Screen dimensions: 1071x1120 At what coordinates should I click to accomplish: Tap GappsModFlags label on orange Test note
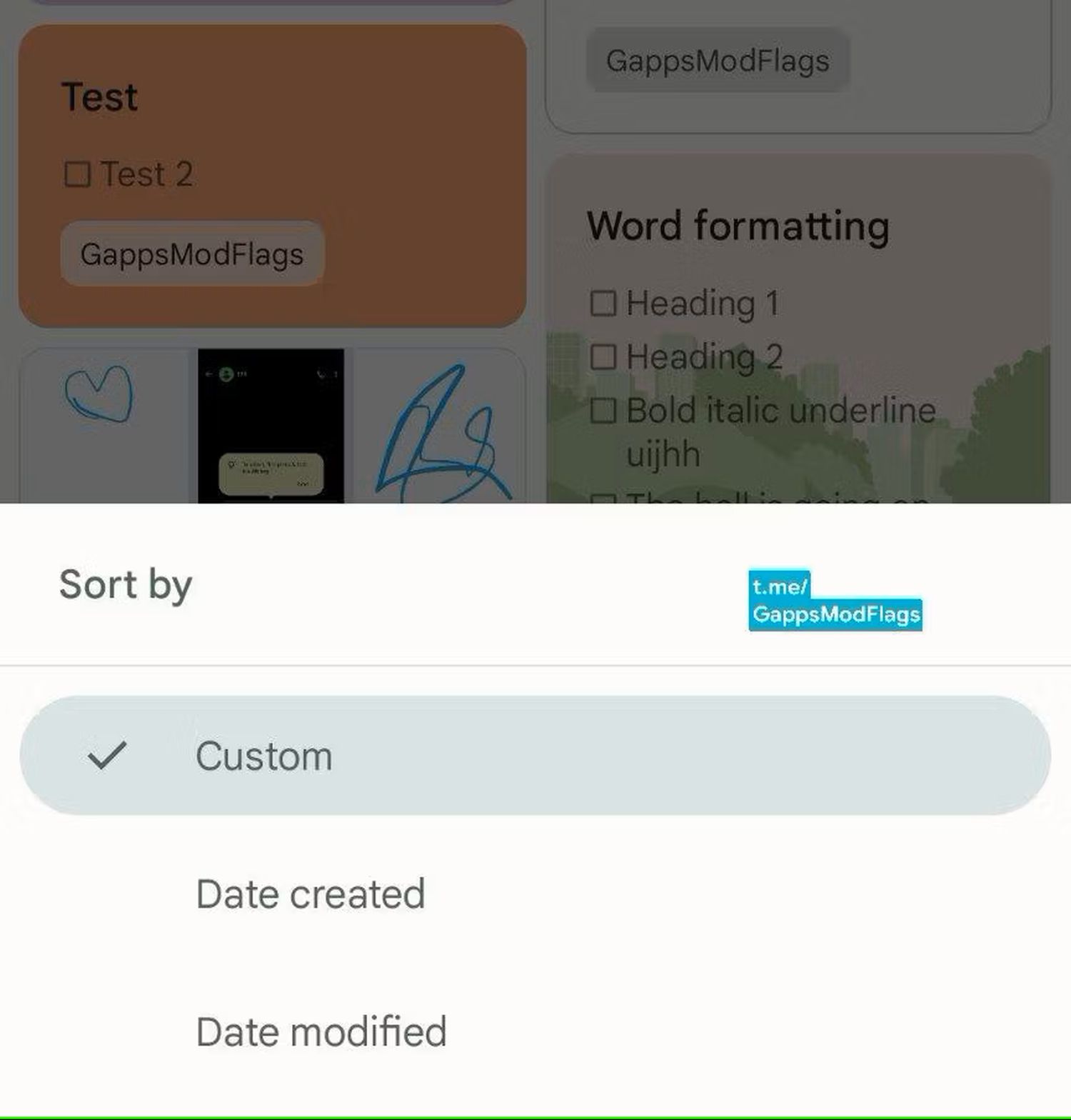192,254
